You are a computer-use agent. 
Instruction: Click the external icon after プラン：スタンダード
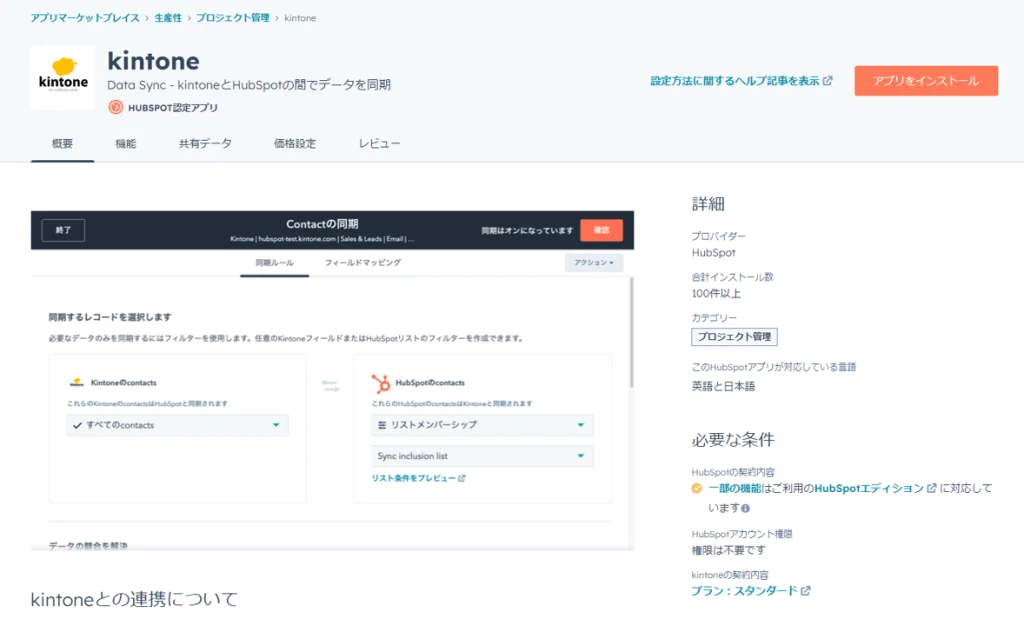[x=806, y=590]
